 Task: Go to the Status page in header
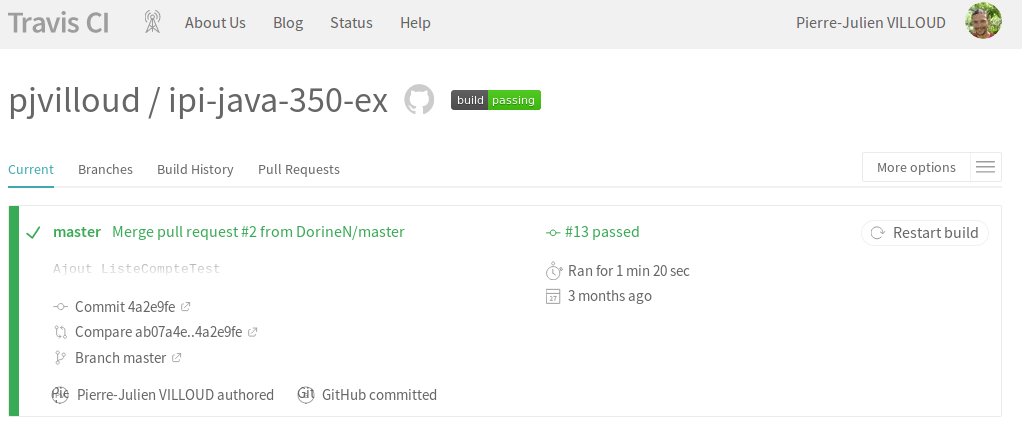pos(351,23)
